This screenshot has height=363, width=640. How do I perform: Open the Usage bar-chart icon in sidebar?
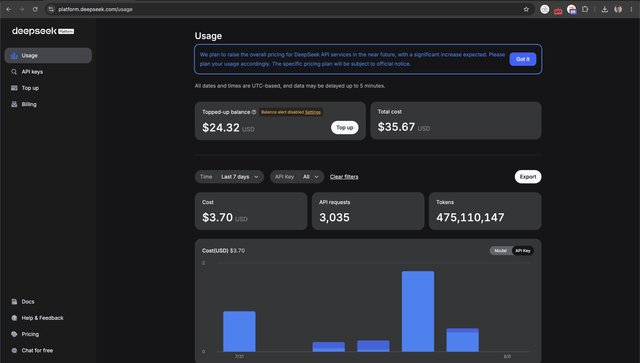[x=14, y=56]
